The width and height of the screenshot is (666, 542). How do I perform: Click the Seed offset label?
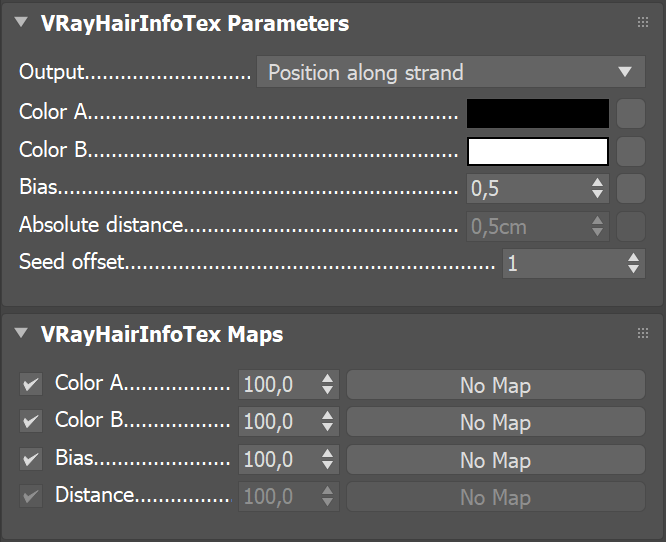point(72,261)
